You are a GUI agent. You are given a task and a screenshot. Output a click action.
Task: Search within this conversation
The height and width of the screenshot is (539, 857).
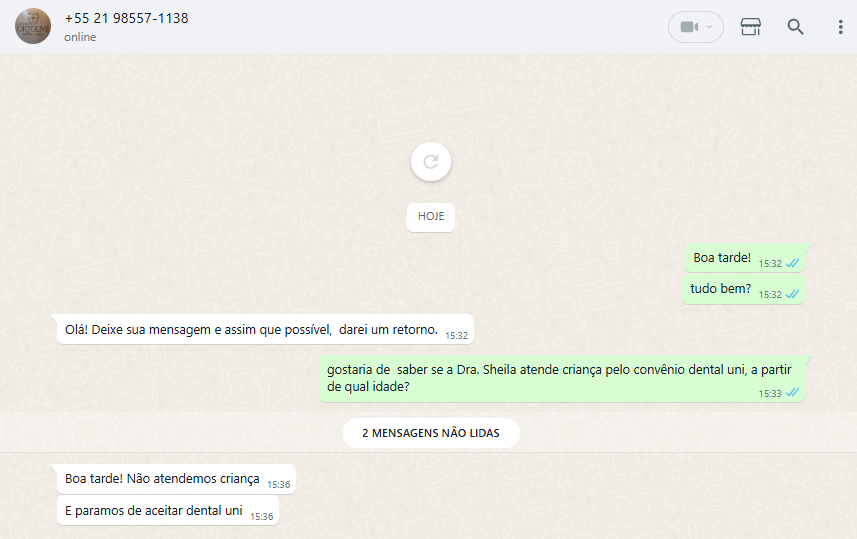(x=795, y=27)
